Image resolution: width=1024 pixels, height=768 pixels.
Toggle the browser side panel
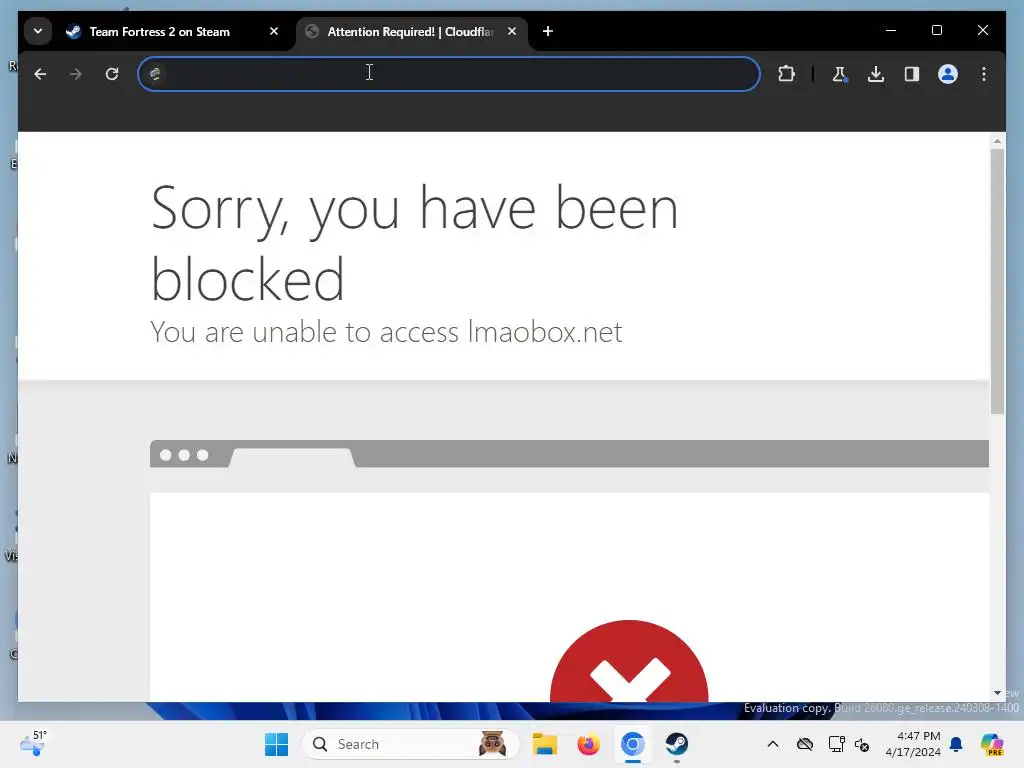pos(912,74)
